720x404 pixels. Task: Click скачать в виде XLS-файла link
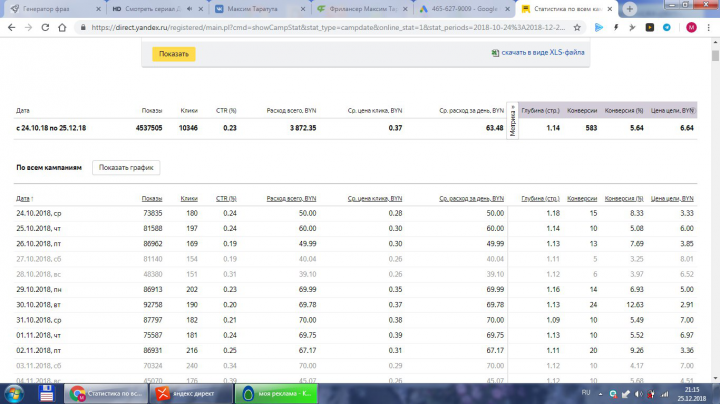coord(543,52)
